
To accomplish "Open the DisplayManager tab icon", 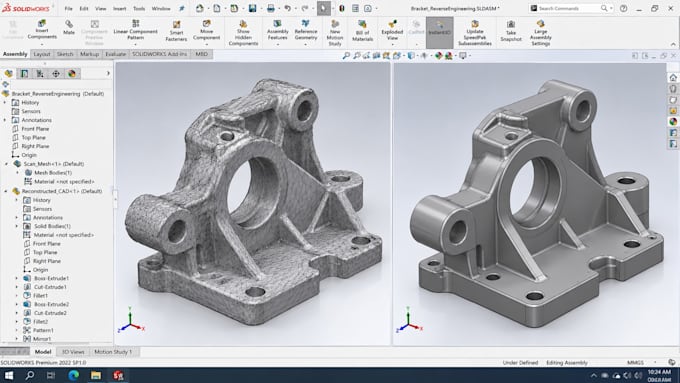I will [72, 74].
